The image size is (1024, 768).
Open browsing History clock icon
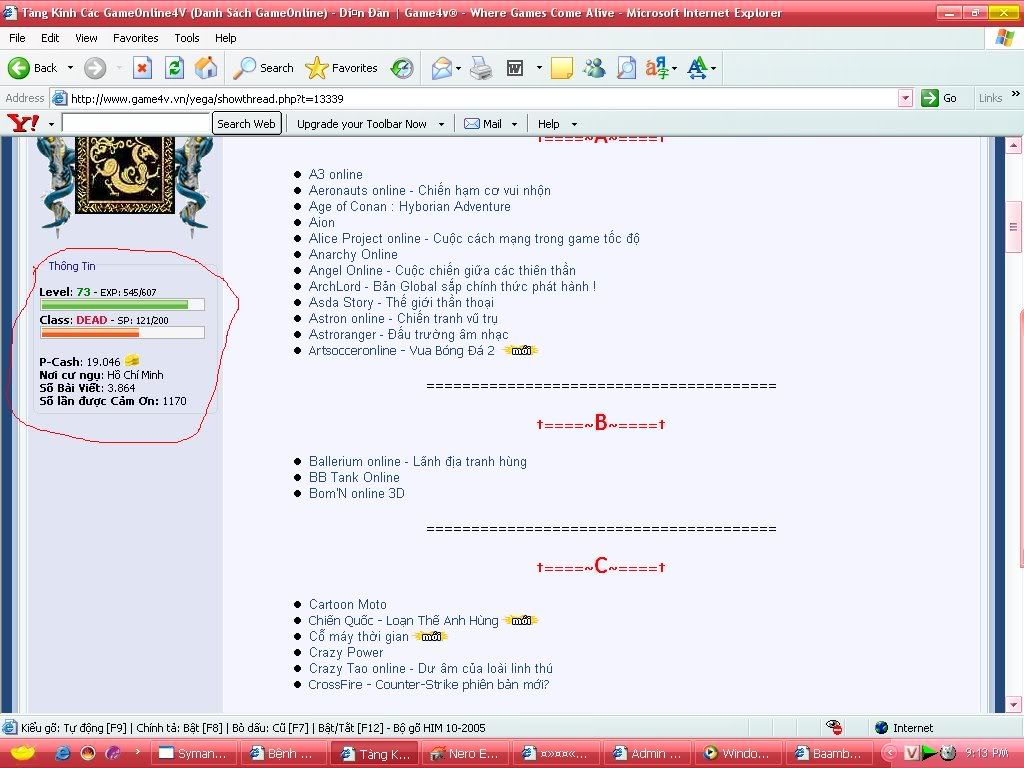click(x=402, y=68)
